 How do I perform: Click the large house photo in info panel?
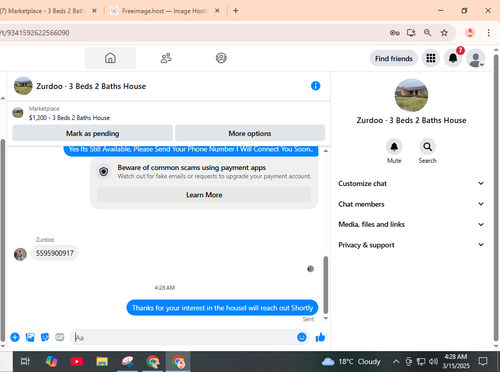(411, 95)
